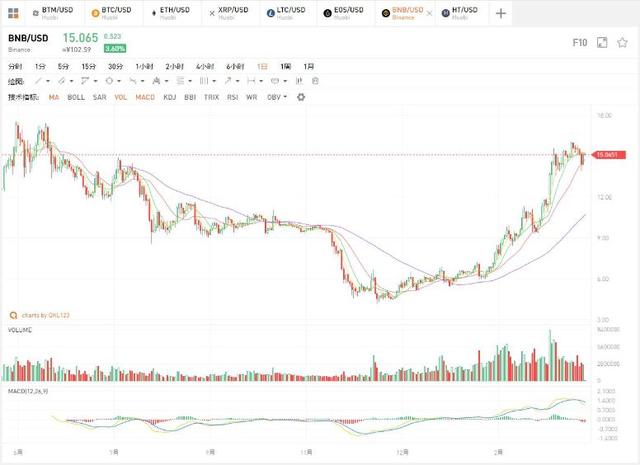The image size is (640, 465).
Task: Toggle the KDJ indicator
Action: (x=169, y=97)
